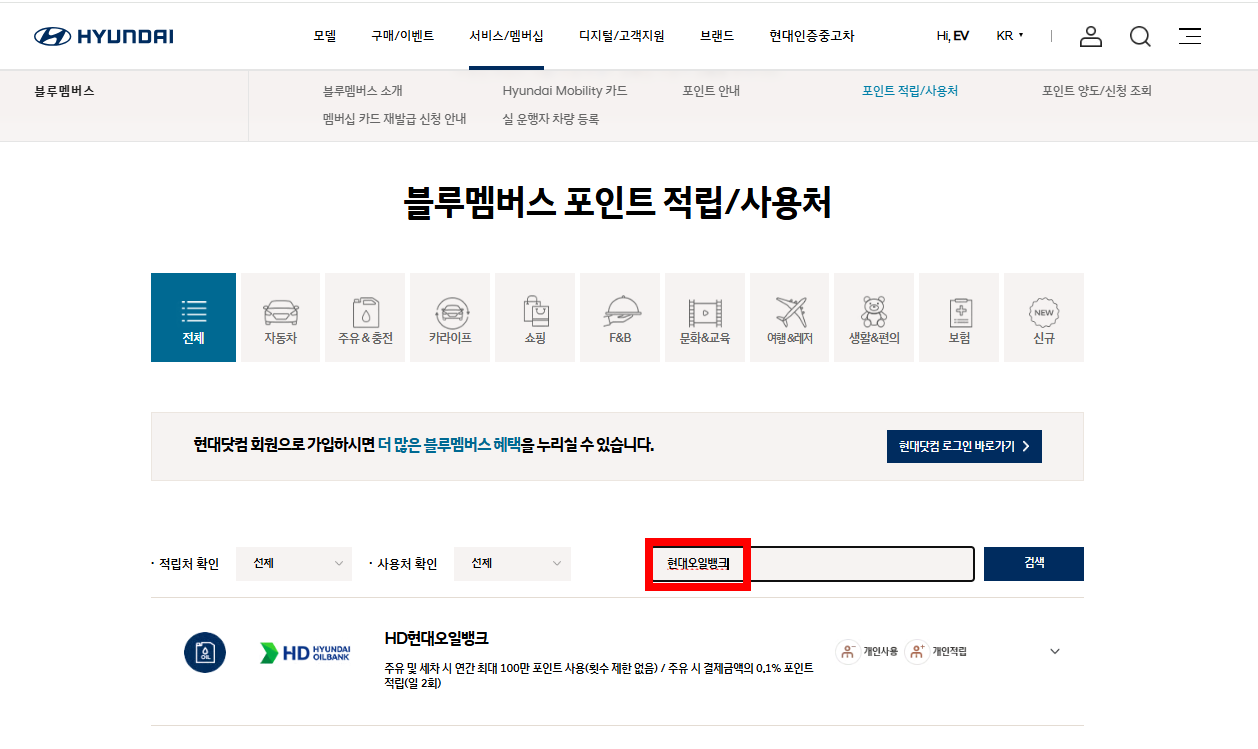The width and height of the screenshot is (1258, 749).
Task: Open the 서비스/멤버십 menu
Action: tap(506, 36)
